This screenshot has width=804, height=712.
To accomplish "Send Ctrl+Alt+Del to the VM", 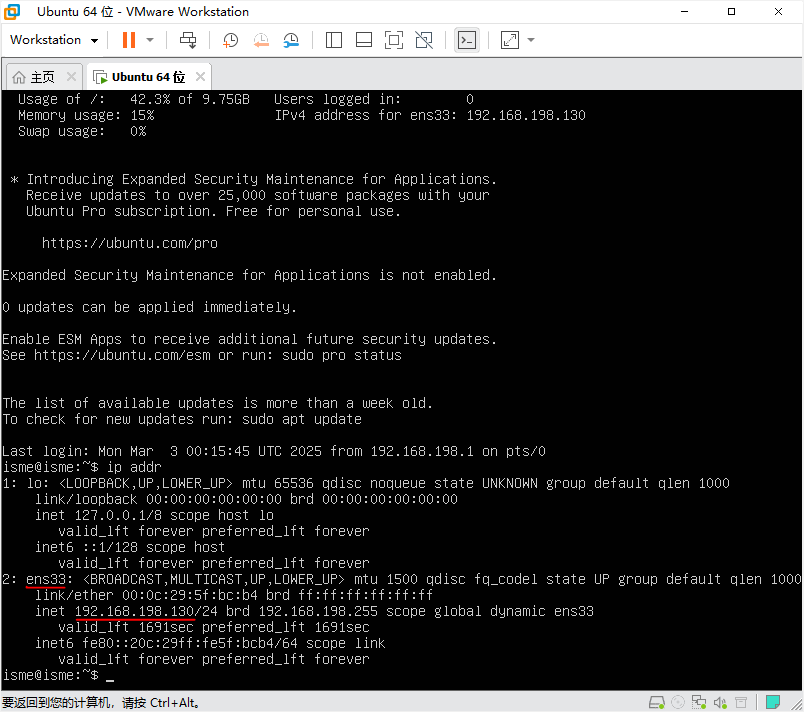I will 188,40.
